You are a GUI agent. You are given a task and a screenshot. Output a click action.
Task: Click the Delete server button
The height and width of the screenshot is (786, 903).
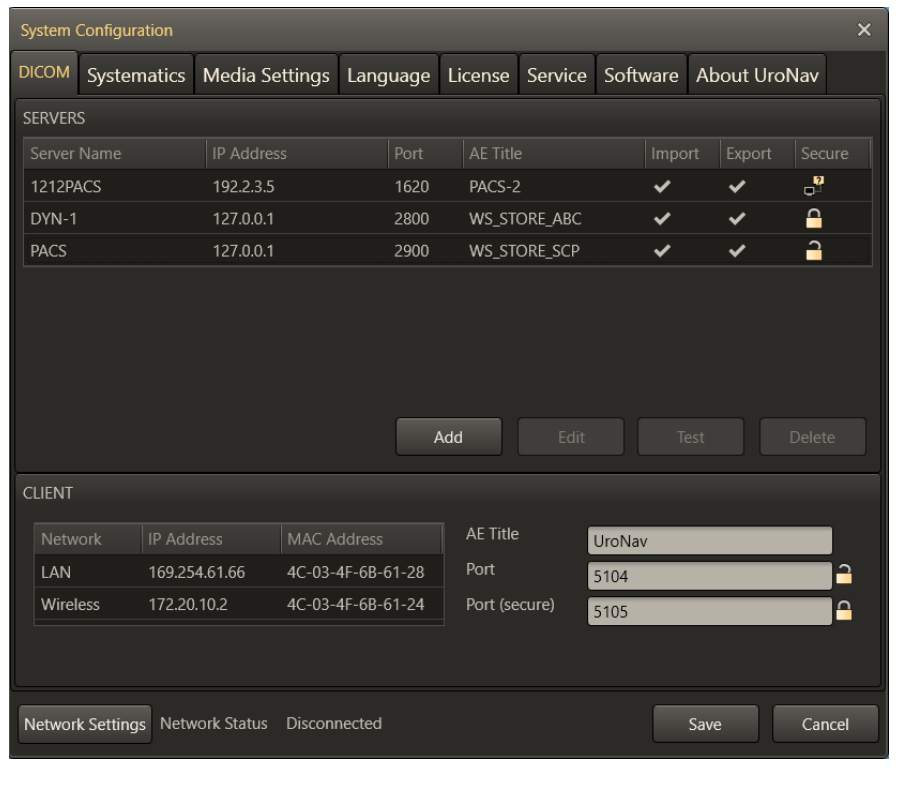pyautogui.click(x=813, y=437)
